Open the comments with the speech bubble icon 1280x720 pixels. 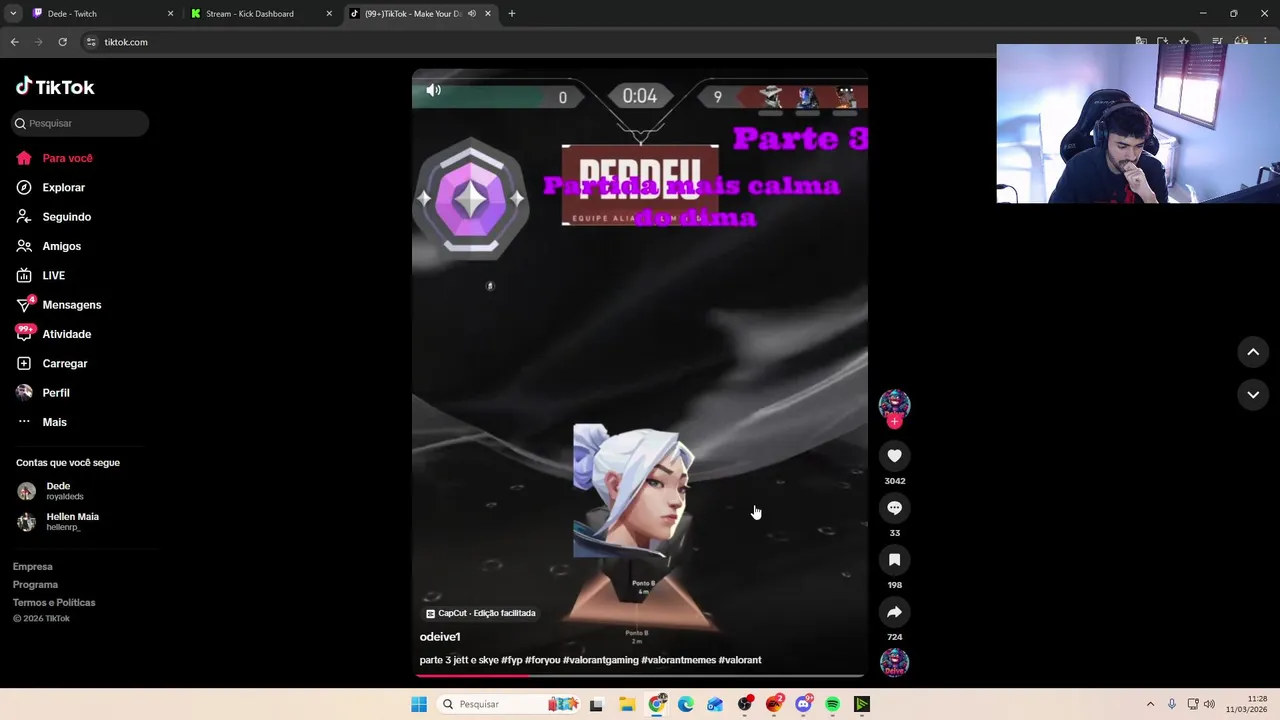click(x=894, y=508)
